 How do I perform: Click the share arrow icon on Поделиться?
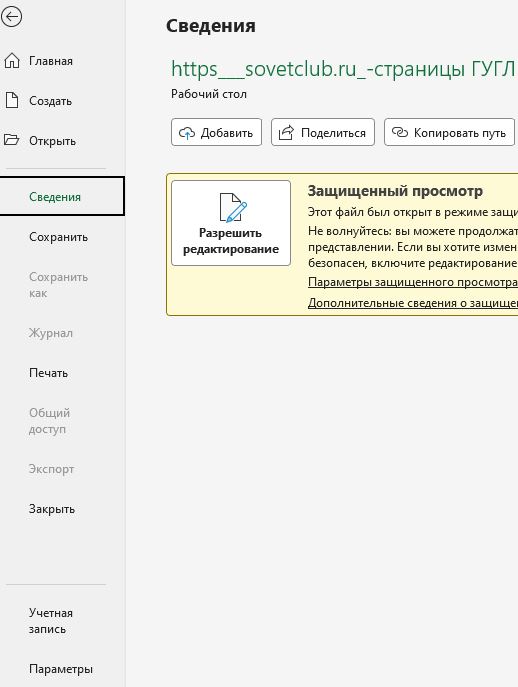pos(286,133)
